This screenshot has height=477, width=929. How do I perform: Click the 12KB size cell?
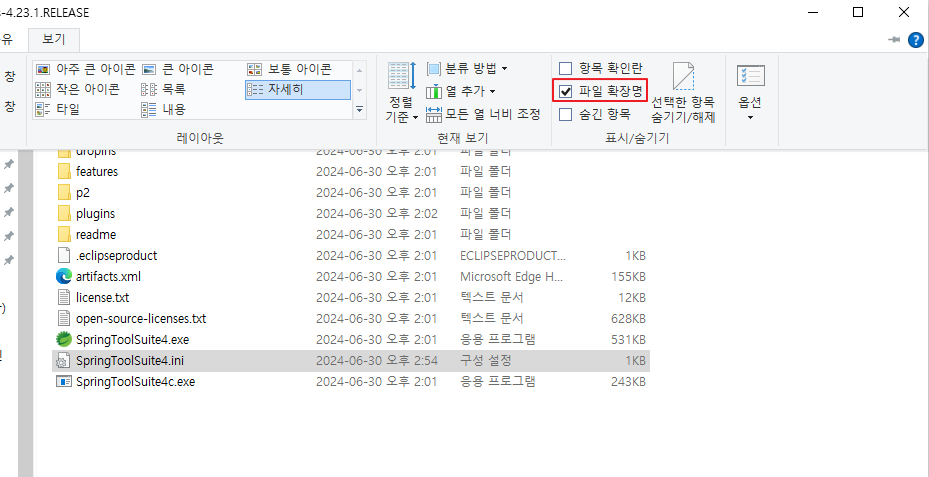[x=631, y=297]
